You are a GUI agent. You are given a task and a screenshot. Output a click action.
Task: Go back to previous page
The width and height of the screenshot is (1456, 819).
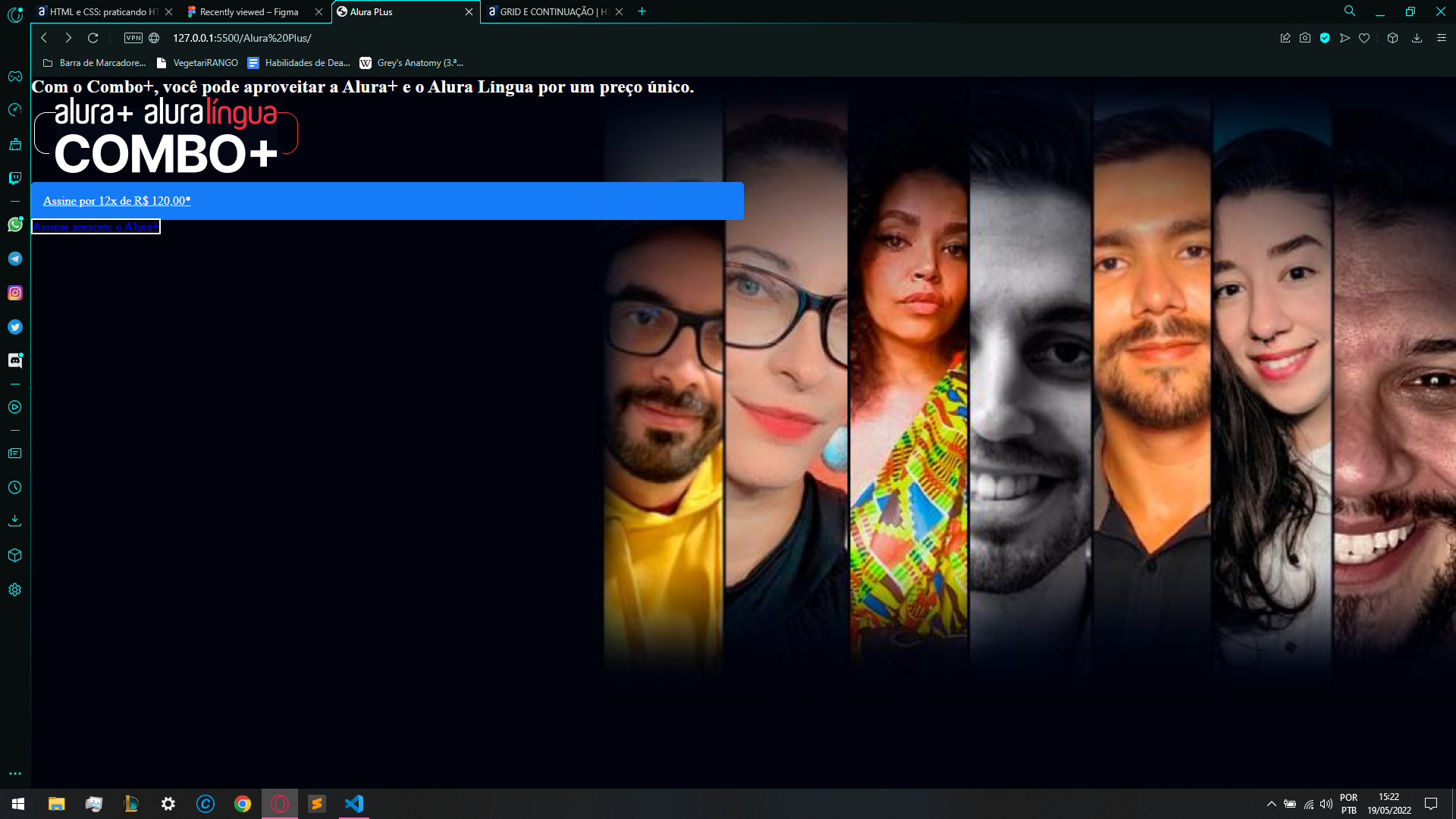[x=44, y=38]
